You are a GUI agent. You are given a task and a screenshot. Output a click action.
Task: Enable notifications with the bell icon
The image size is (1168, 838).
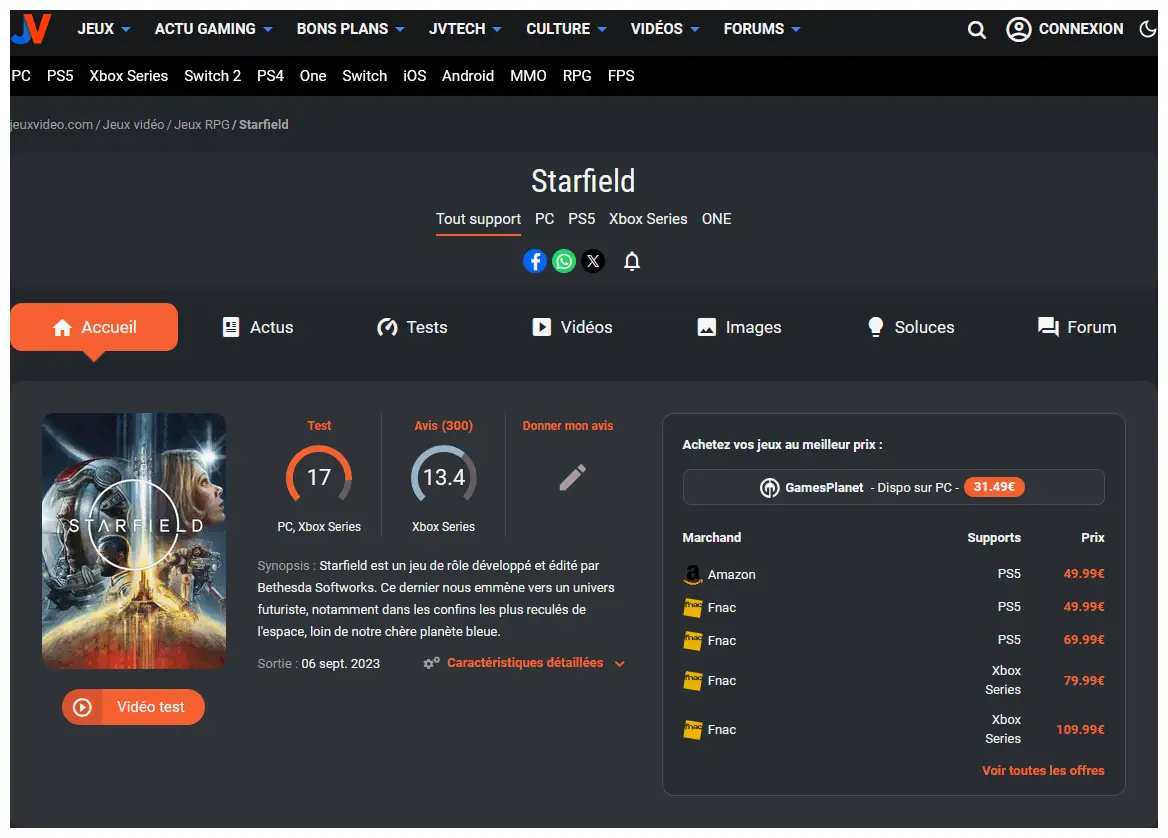point(632,262)
